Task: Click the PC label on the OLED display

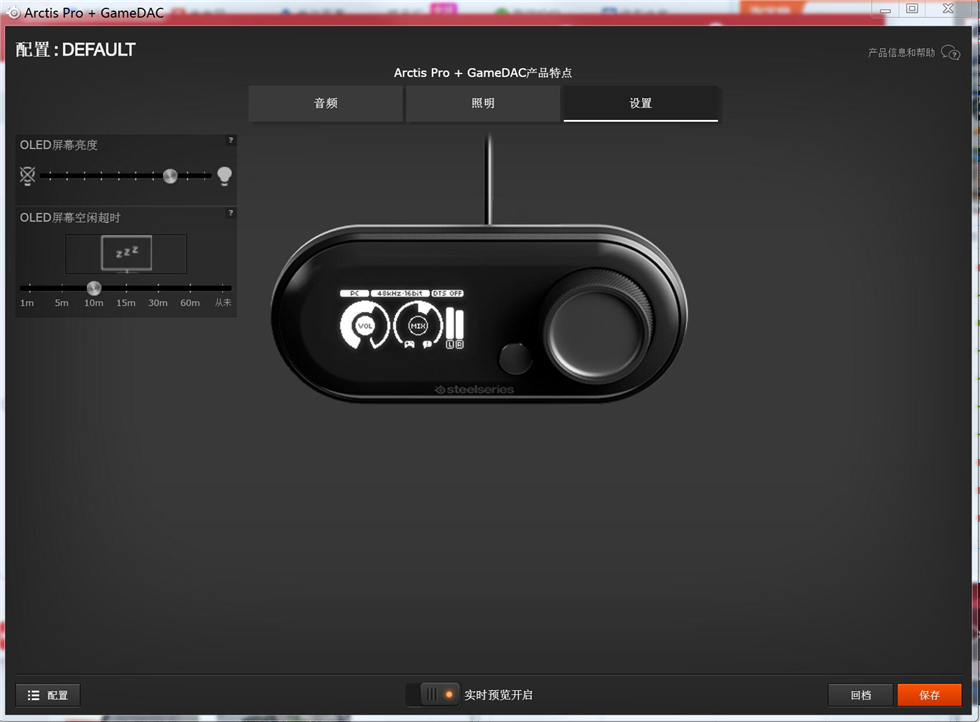Action: coord(354,293)
